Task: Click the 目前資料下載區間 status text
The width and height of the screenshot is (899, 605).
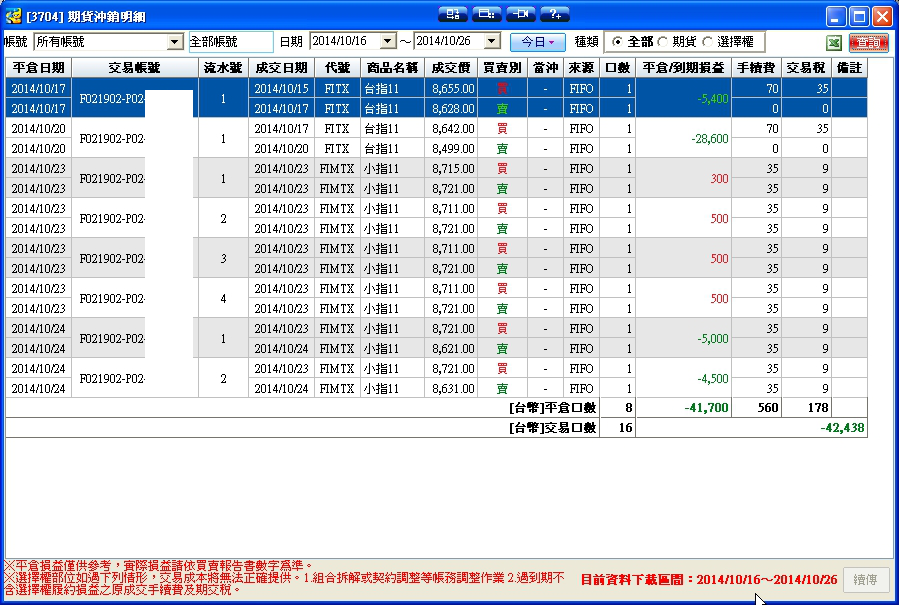Action: pos(709,580)
